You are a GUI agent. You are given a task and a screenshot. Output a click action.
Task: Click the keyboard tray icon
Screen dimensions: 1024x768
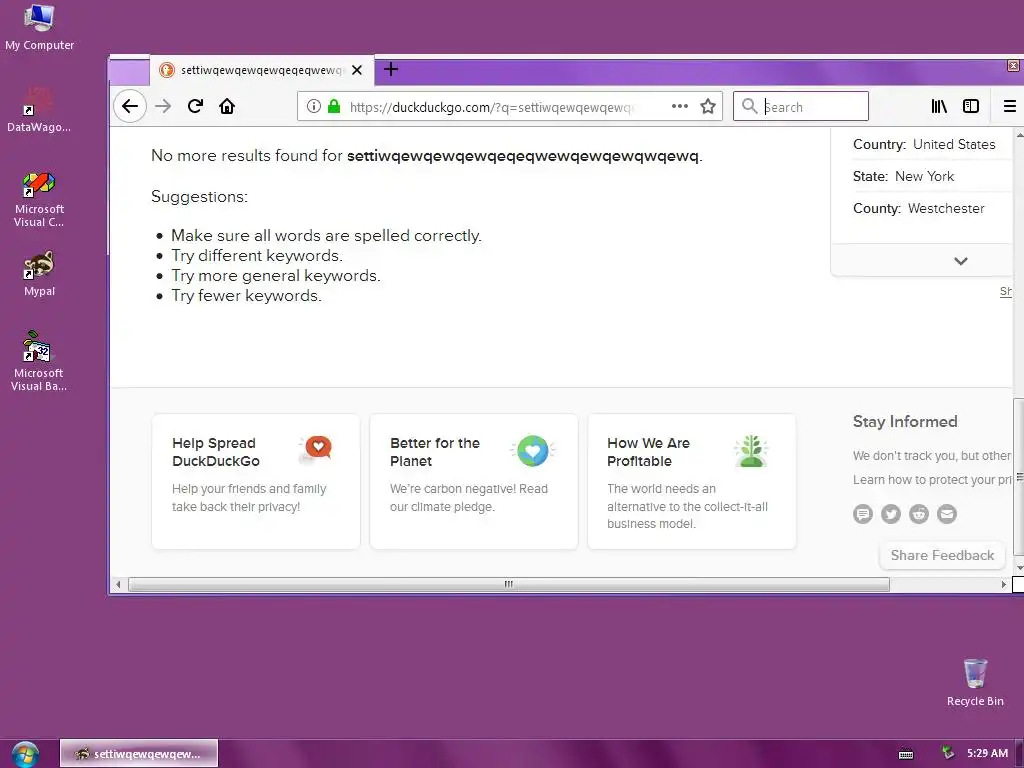click(x=906, y=754)
